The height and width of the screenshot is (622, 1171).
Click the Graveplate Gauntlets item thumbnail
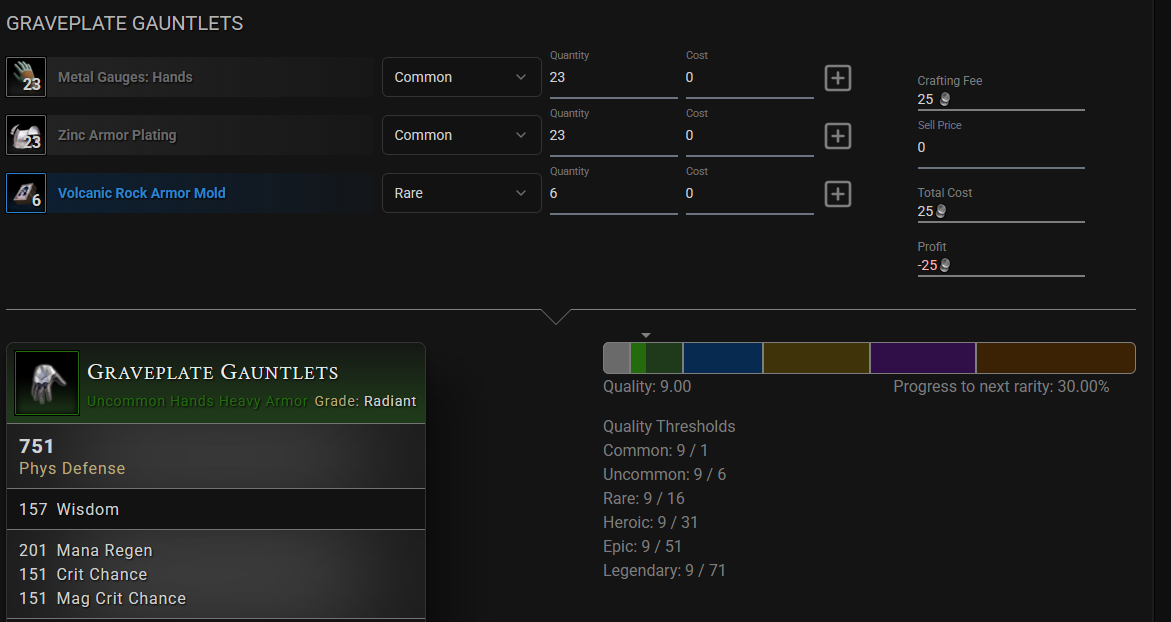tap(47, 383)
